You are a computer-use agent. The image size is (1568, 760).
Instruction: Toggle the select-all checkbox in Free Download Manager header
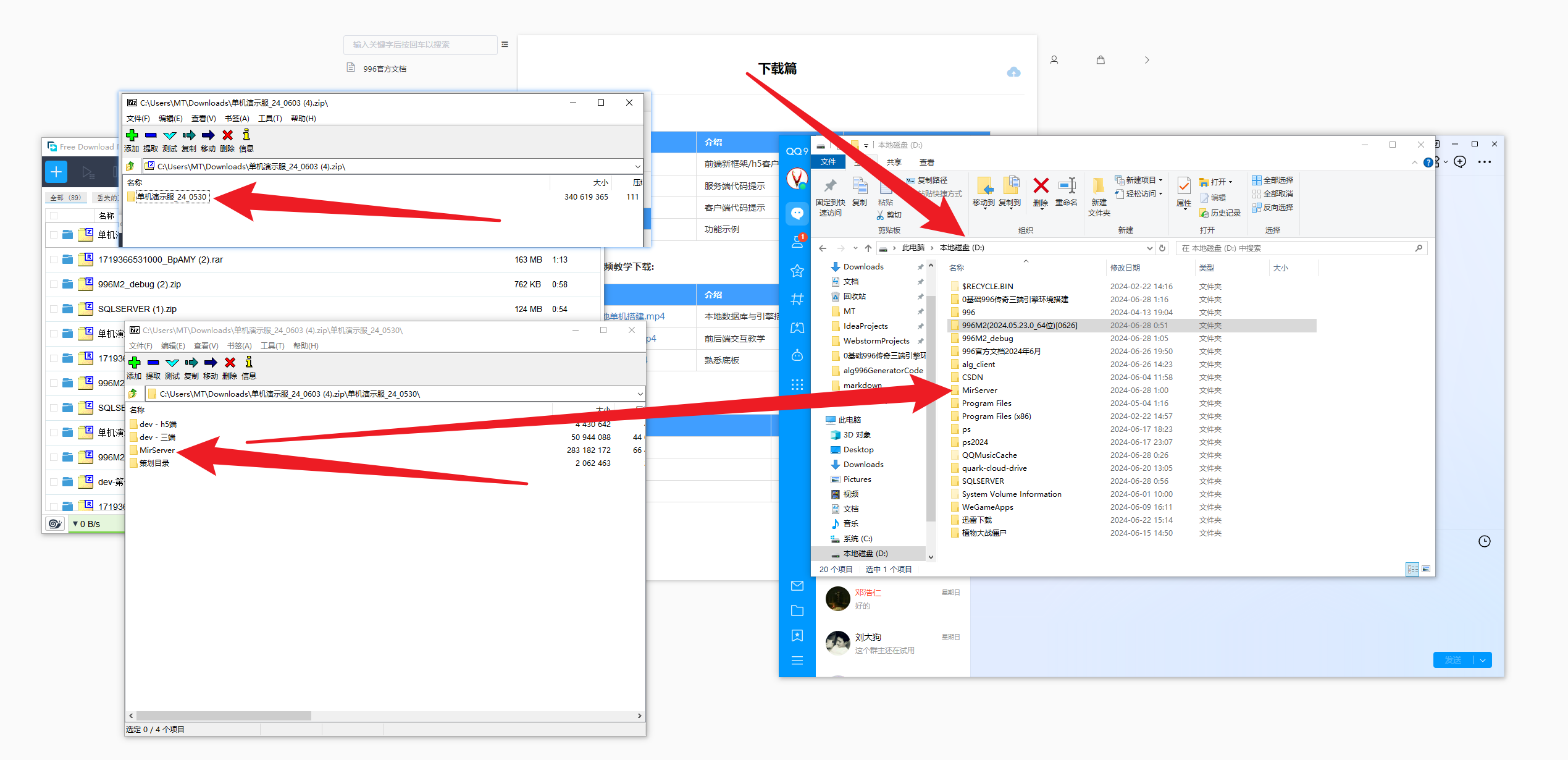pos(54,216)
